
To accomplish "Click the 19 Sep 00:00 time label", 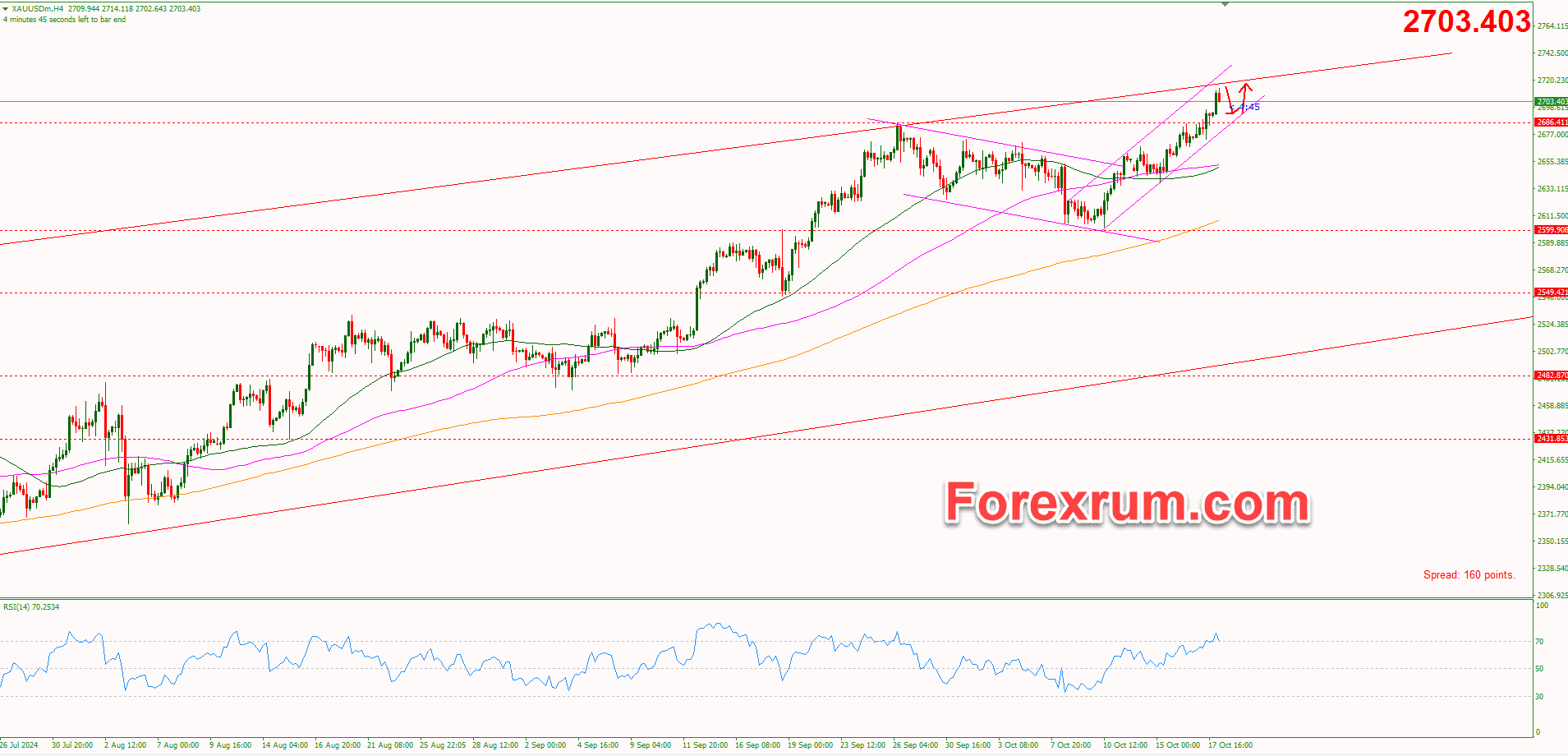I will pyautogui.click(x=811, y=745).
